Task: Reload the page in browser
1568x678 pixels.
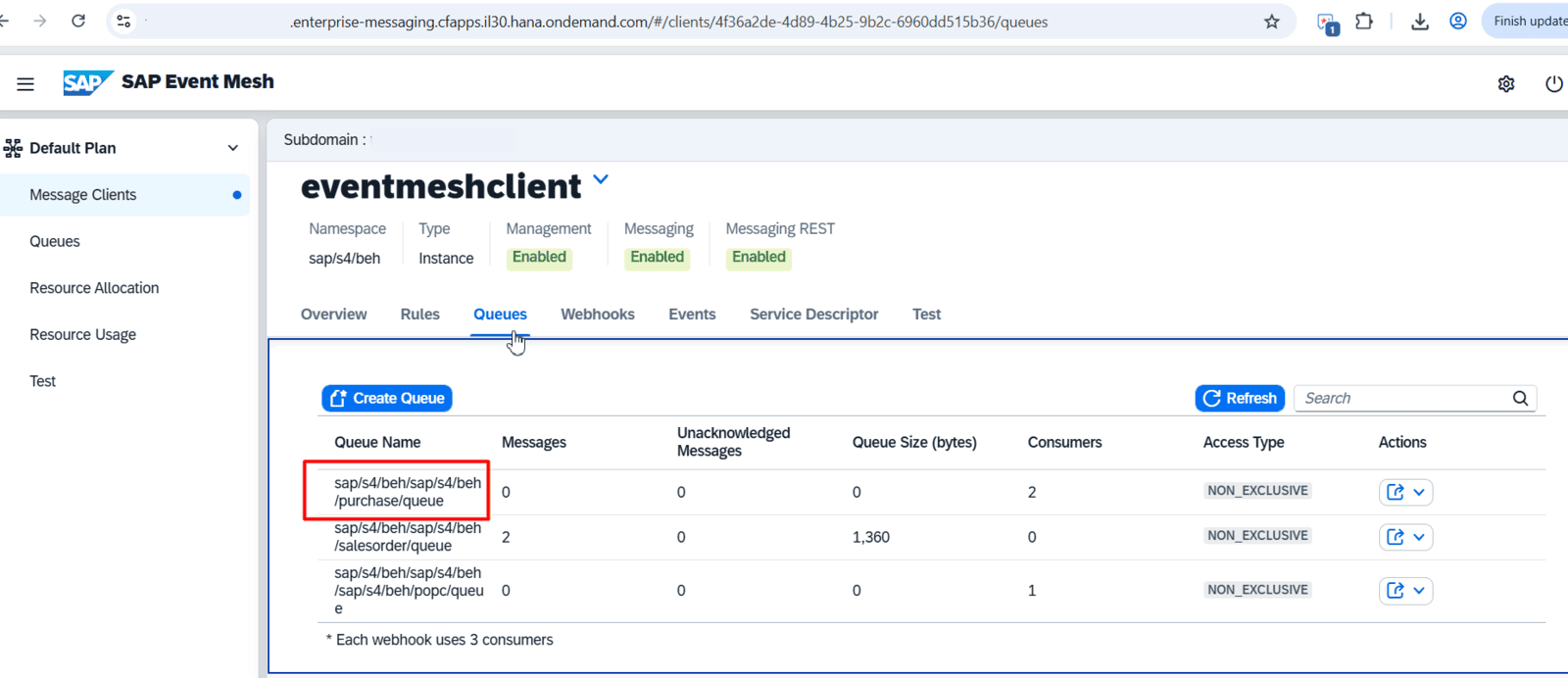Action: click(78, 22)
